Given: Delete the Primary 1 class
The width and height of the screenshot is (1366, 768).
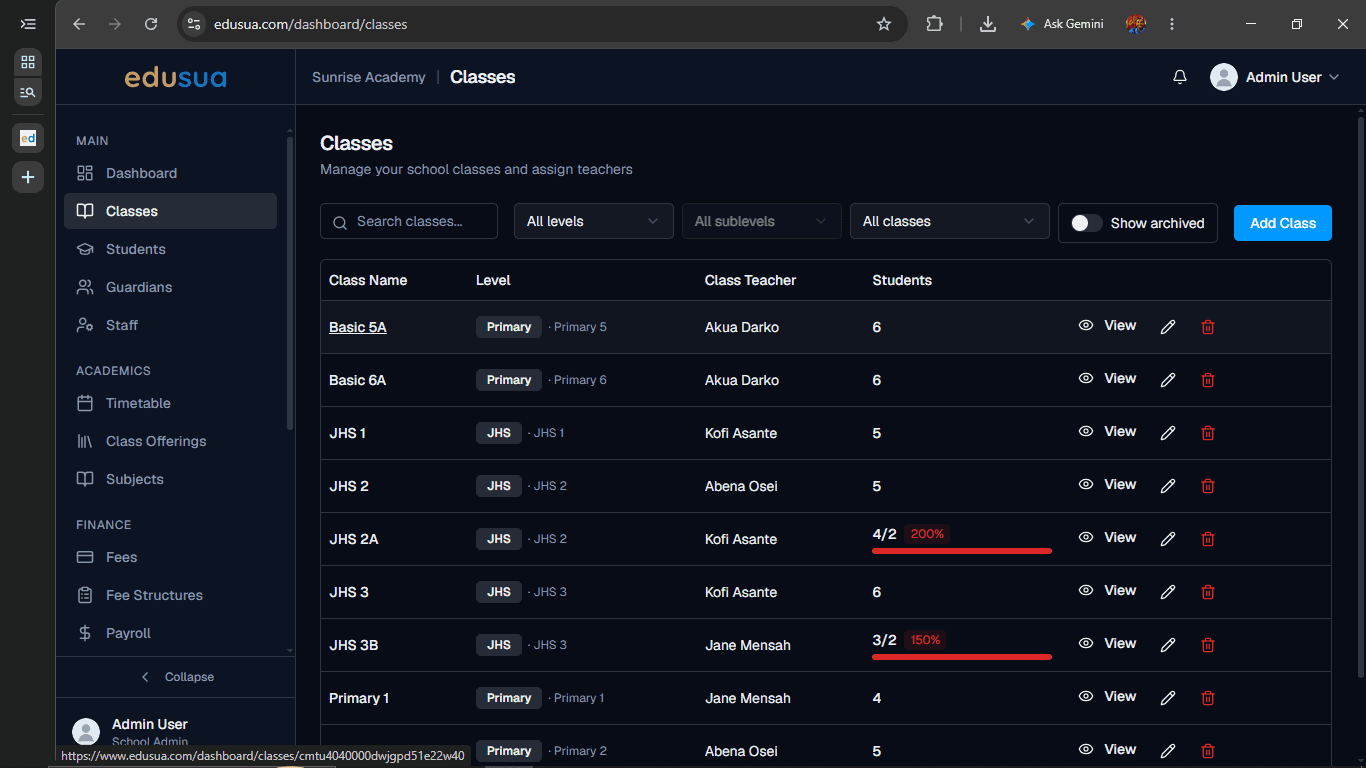Looking at the screenshot, I should pyautogui.click(x=1207, y=698).
